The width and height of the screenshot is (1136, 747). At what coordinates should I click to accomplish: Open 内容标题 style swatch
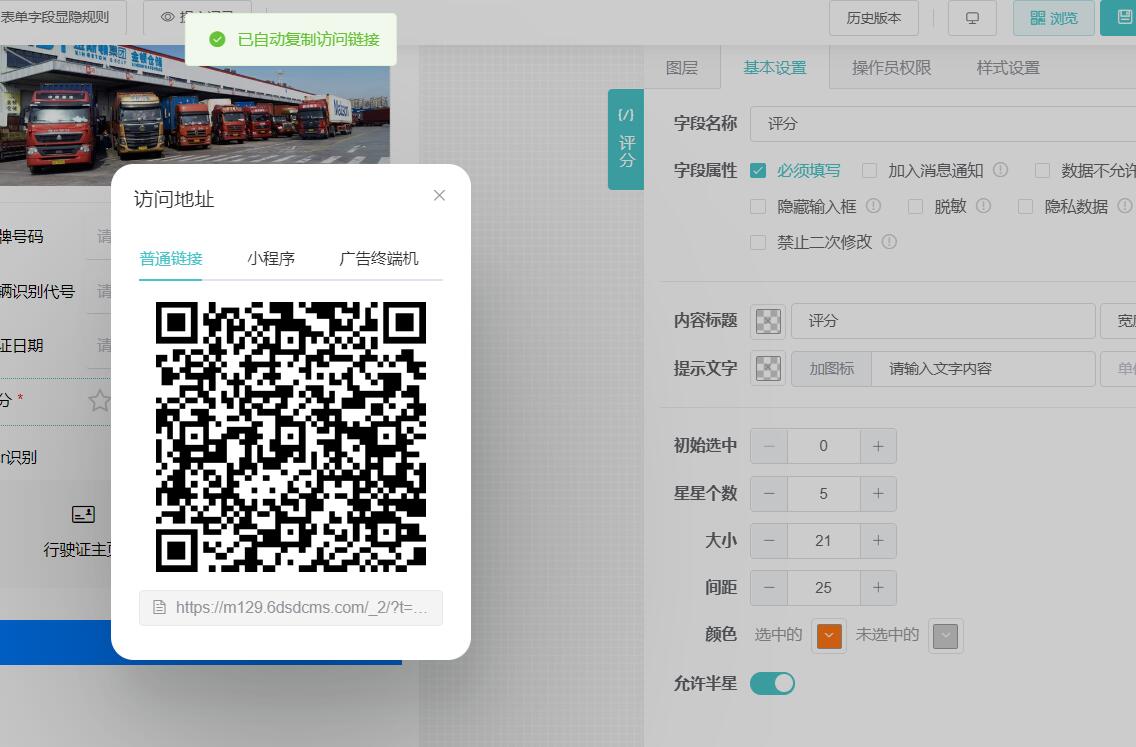[768, 321]
